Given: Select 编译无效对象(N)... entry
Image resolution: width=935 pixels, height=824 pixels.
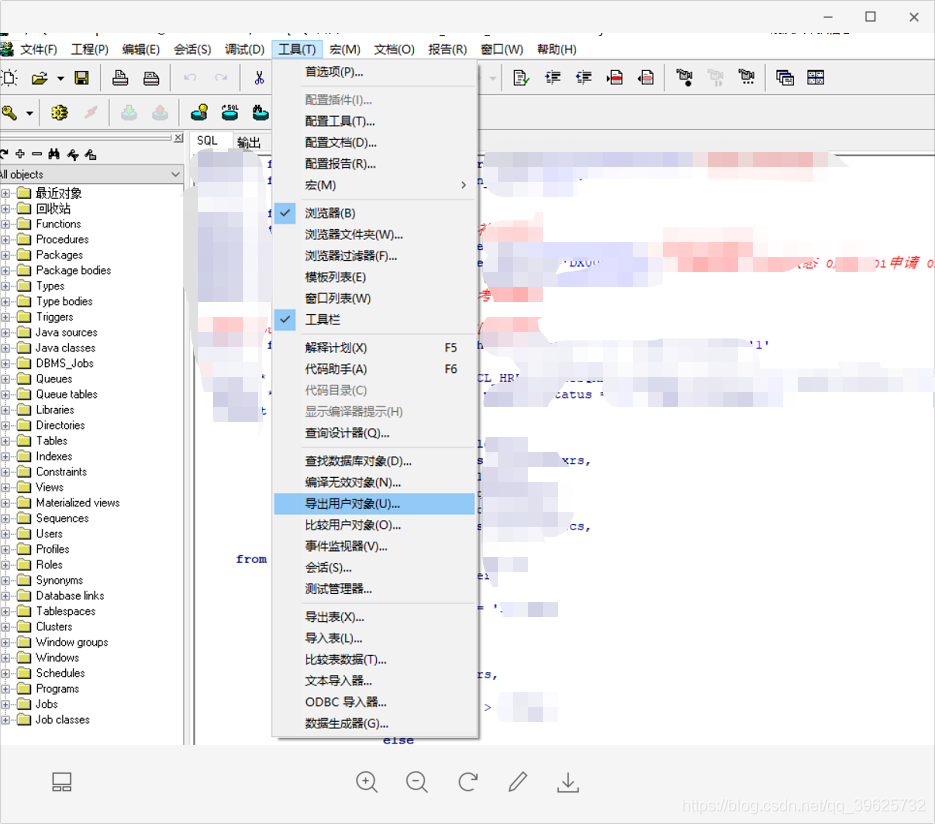Looking at the screenshot, I should coord(374,482).
